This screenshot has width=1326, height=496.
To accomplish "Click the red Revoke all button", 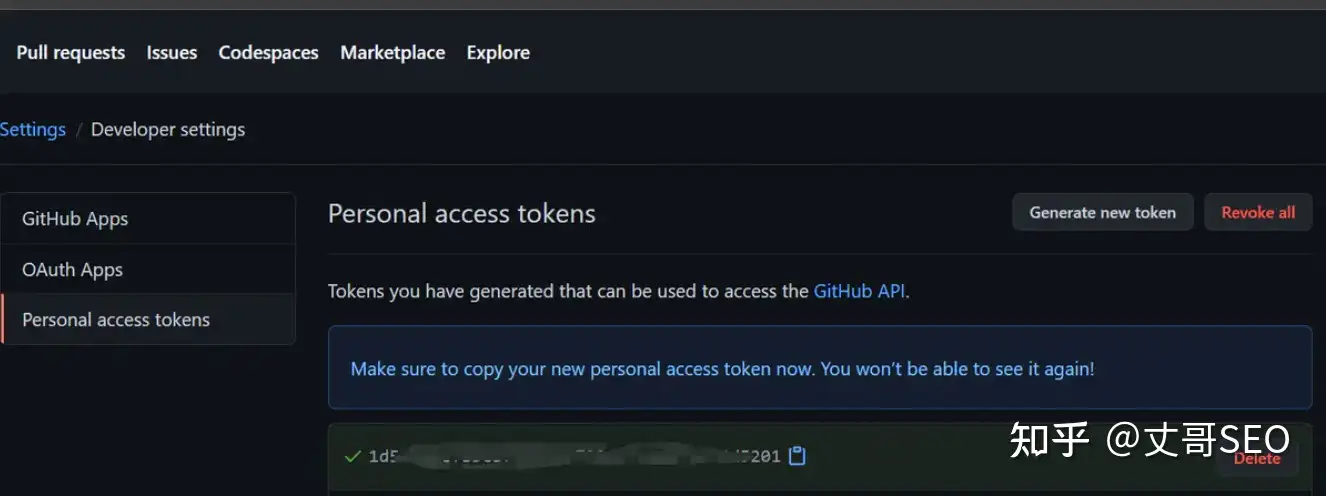I will click(1258, 212).
